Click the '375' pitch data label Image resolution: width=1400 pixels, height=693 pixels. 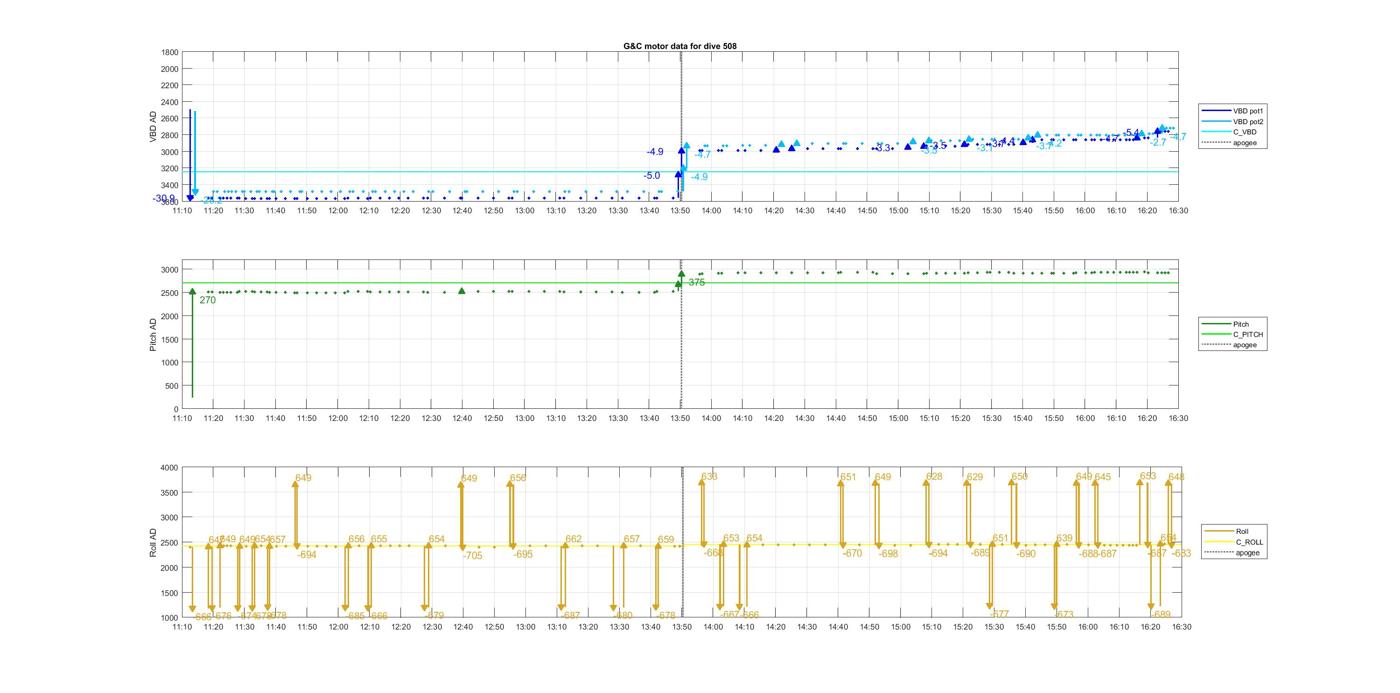click(x=696, y=283)
